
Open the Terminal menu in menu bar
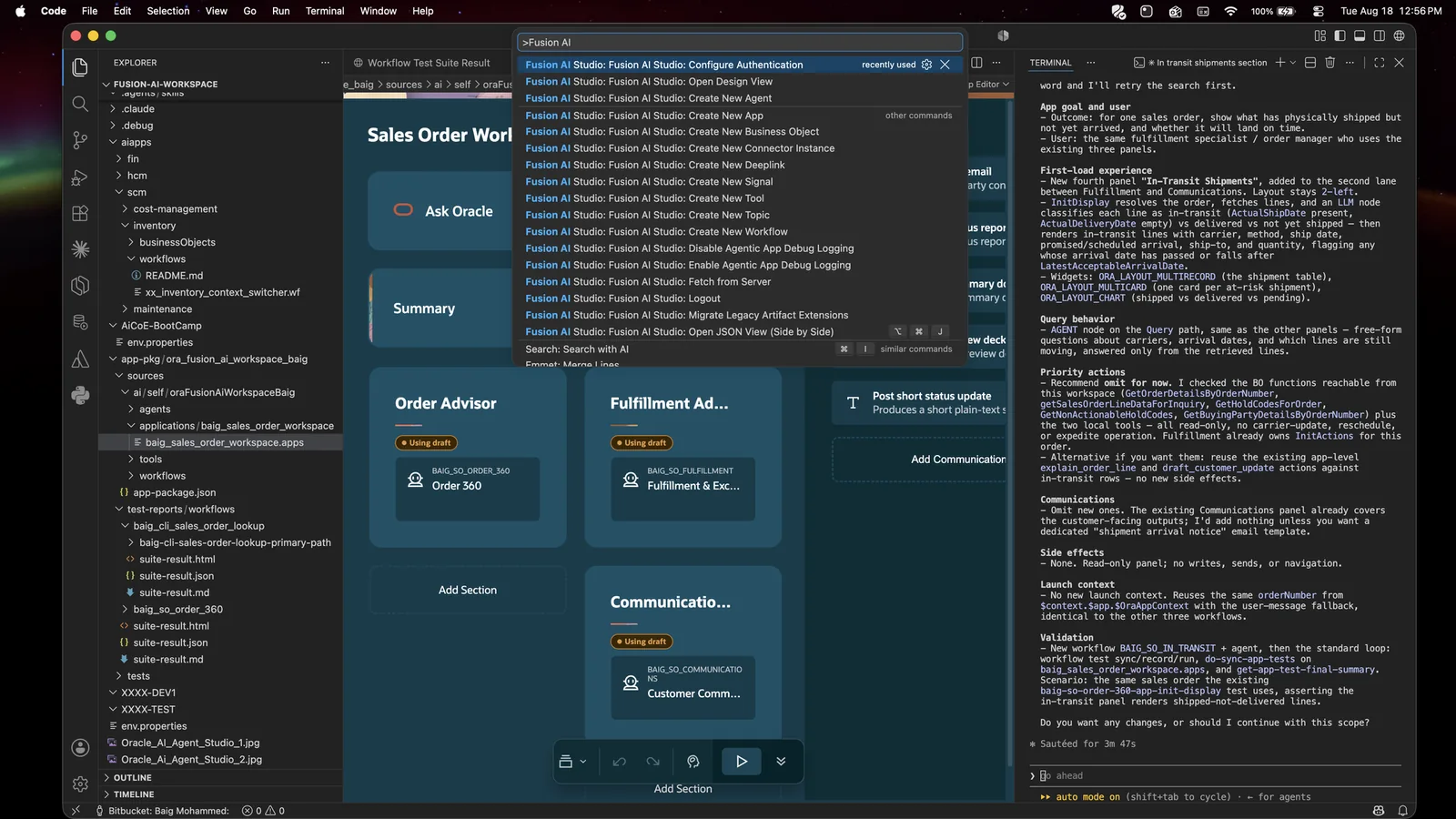click(325, 11)
